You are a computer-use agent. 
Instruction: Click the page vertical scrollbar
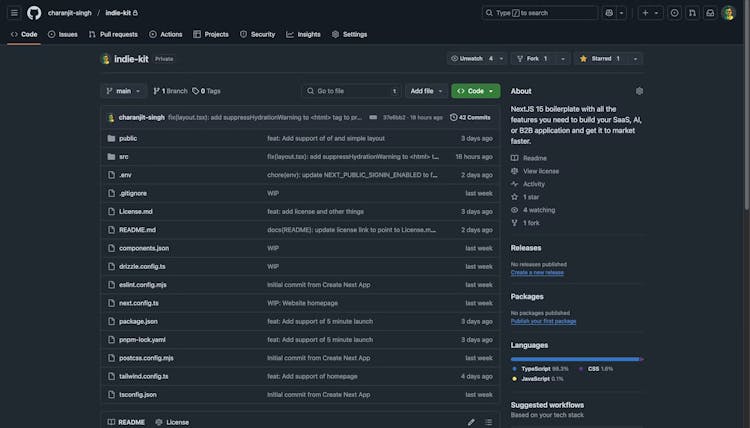click(x=747, y=107)
